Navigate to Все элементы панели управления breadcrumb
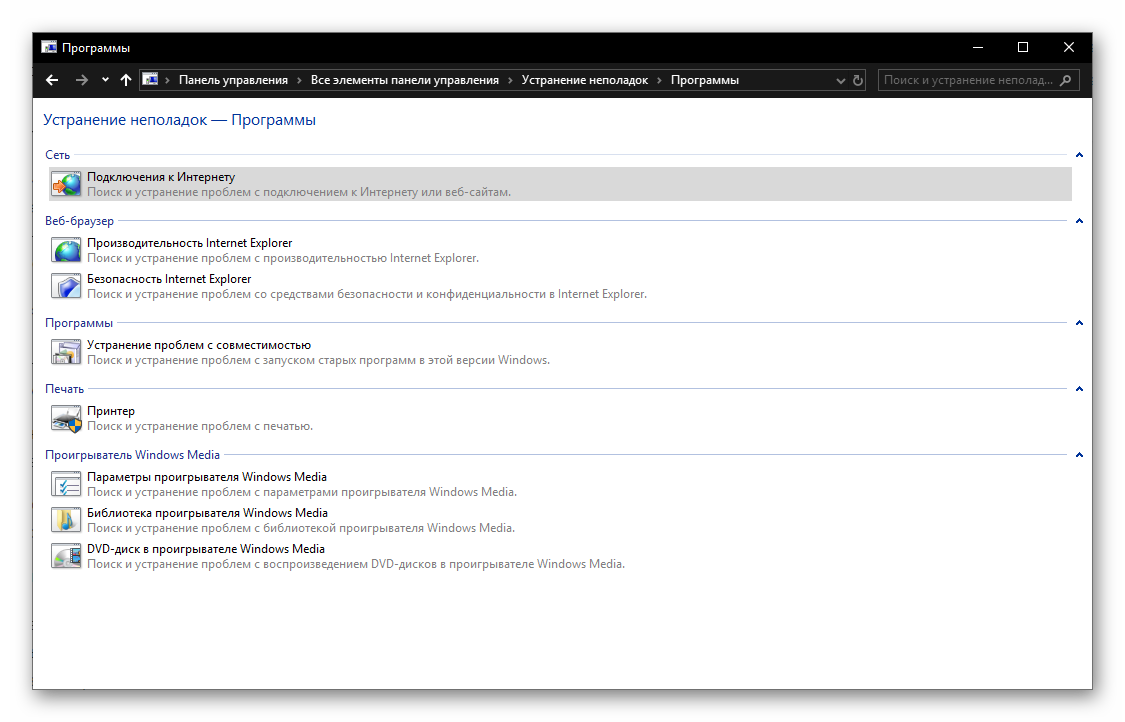 click(405, 80)
